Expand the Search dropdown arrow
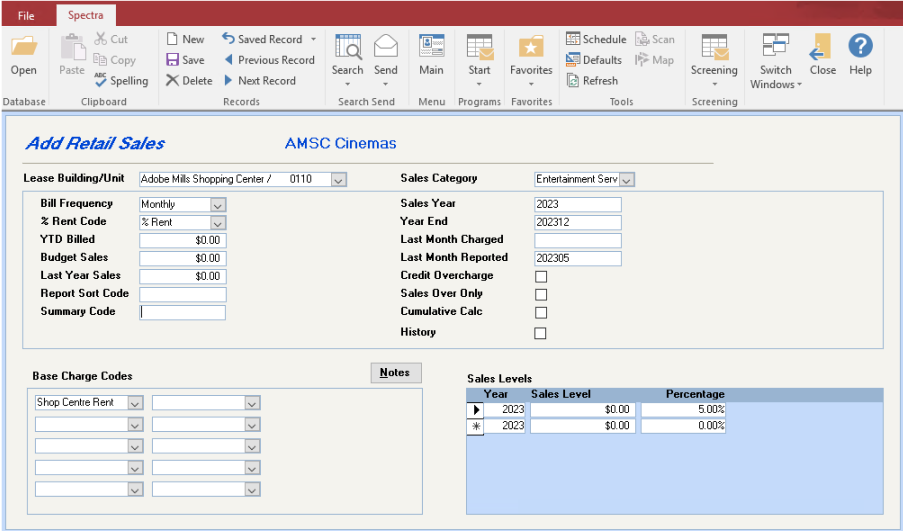903x532 pixels. point(348,84)
